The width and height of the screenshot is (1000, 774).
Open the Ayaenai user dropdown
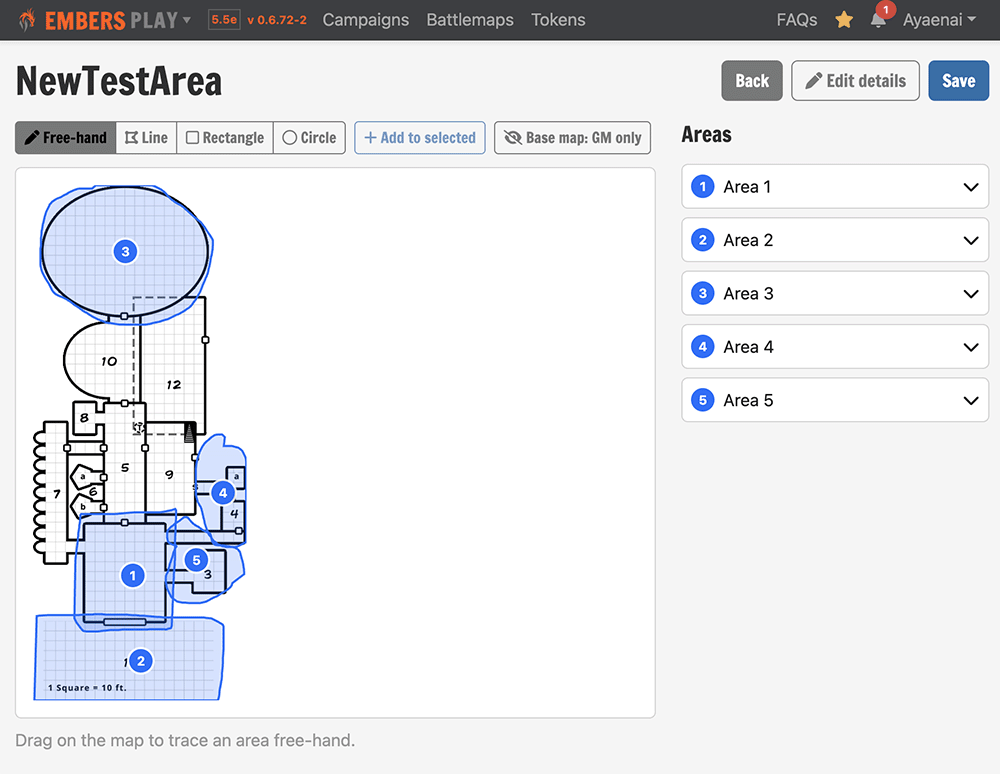(x=939, y=20)
